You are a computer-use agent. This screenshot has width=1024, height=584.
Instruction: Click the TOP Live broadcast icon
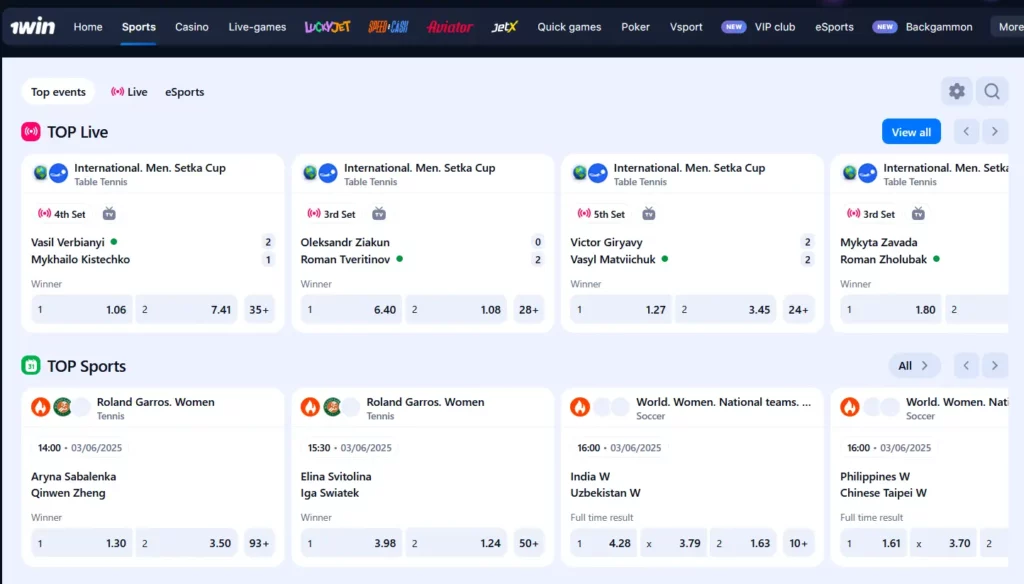point(31,131)
